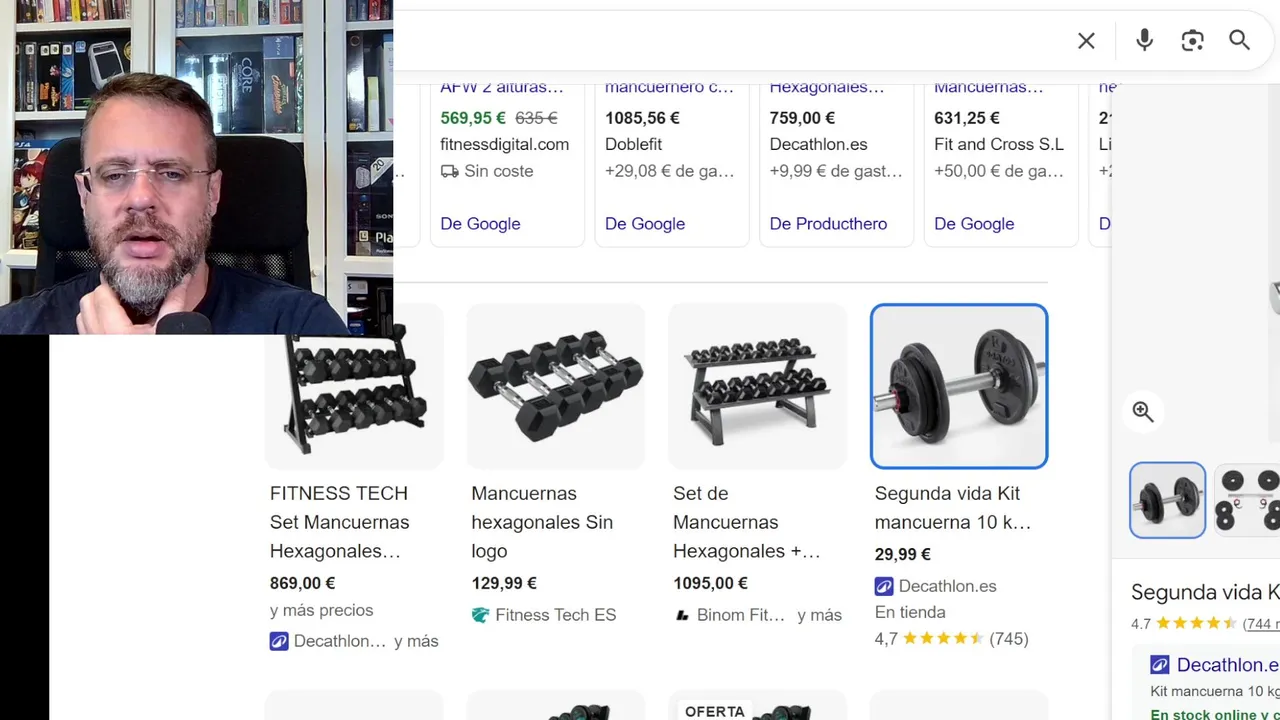Open the FITNESS TECH Set Mancuernas Hexagonales listing
1280x720 pixels.
pyautogui.click(x=339, y=521)
